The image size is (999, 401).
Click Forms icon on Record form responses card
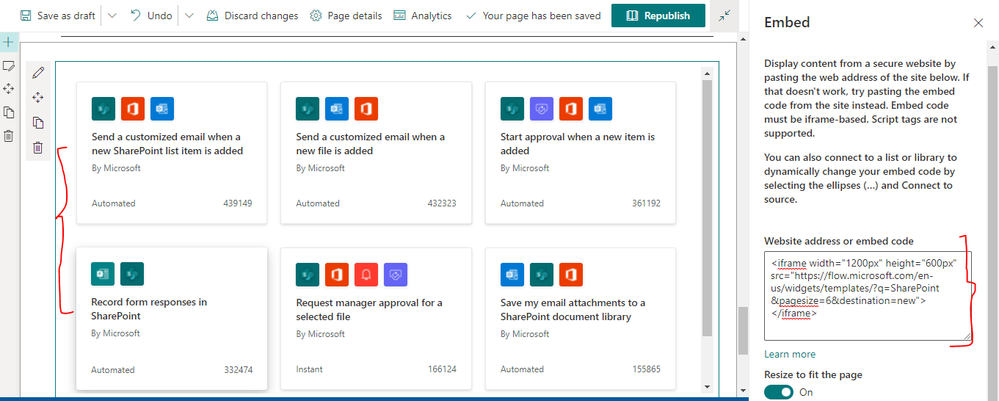103,274
